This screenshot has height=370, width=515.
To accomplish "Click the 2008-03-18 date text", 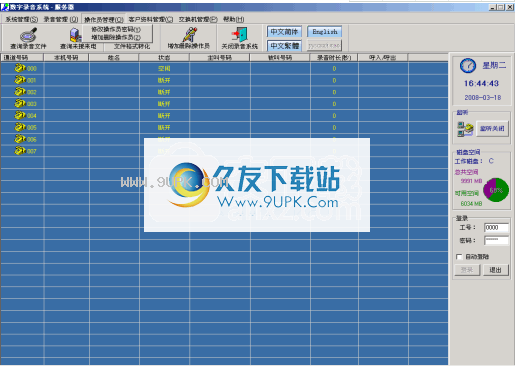I will (483, 98).
